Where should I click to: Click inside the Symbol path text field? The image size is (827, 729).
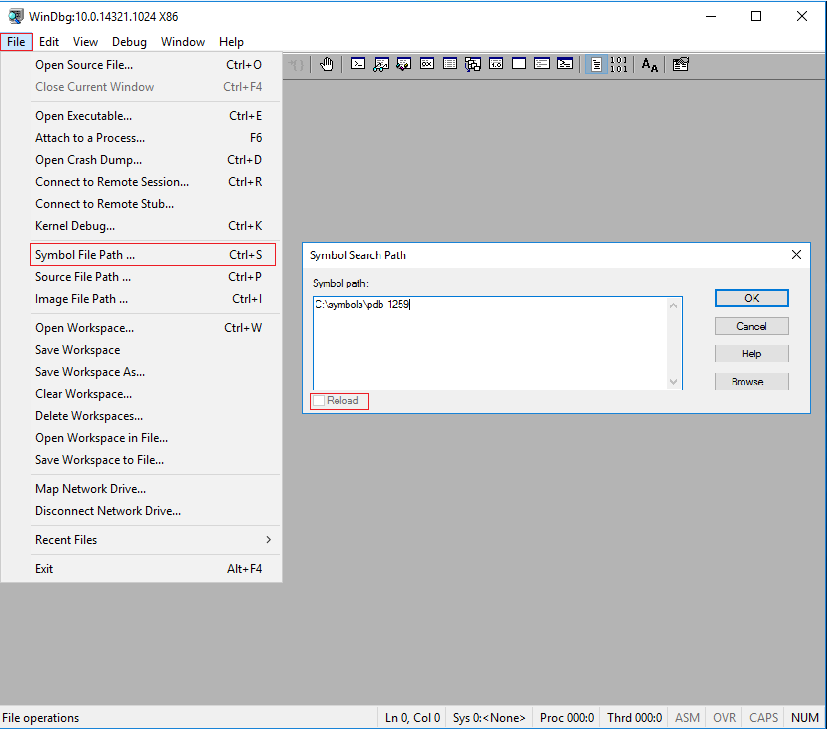coord(491,343)
